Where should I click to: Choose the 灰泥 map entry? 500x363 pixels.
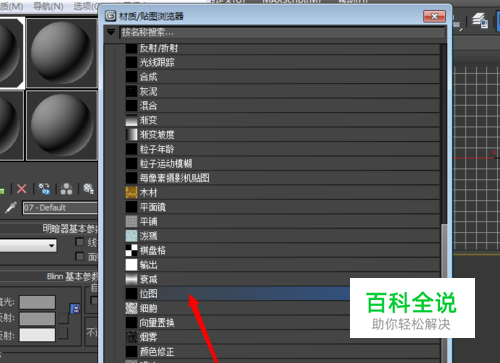pos(282,91)
